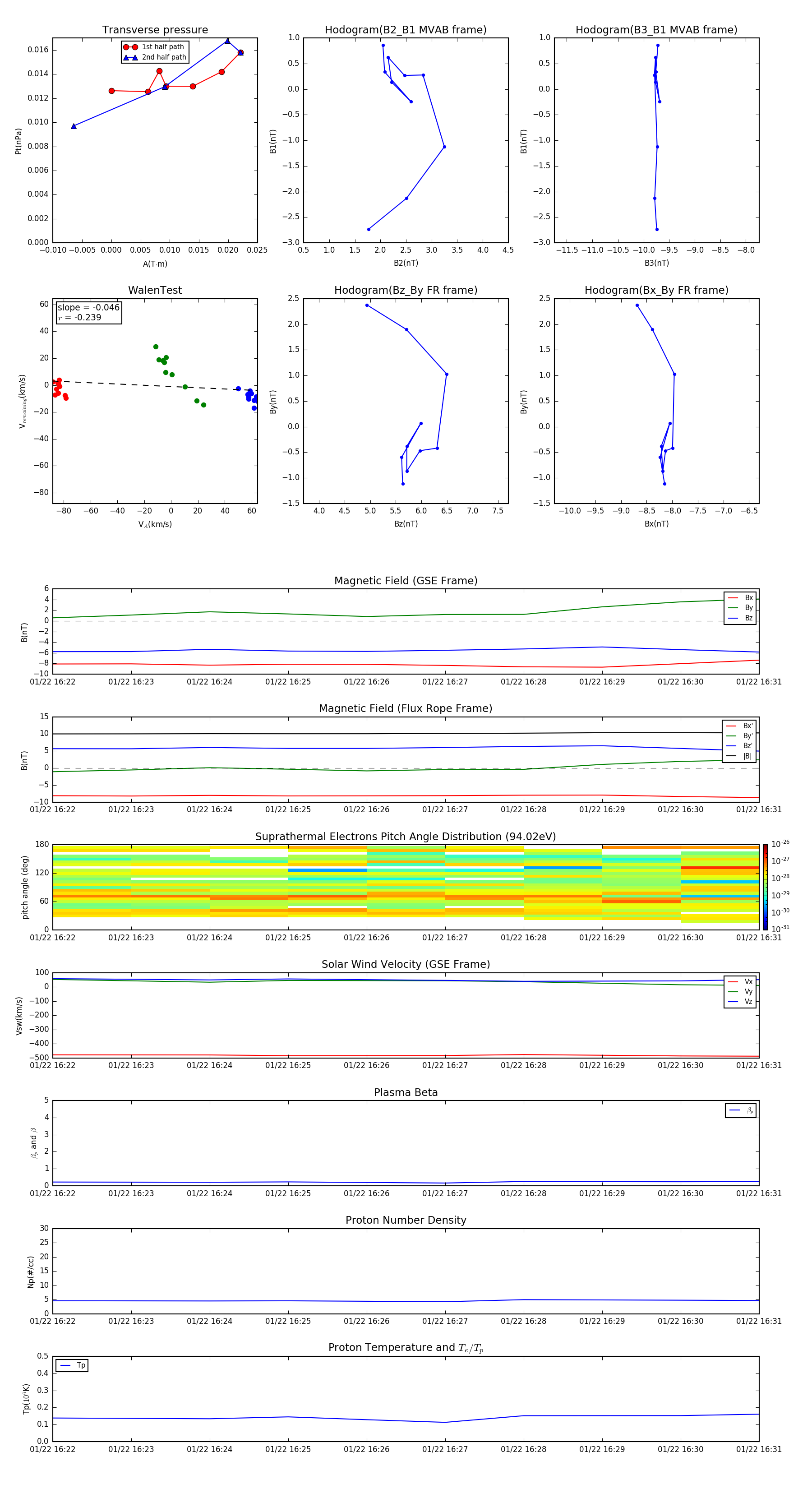
Task: Select the '|B|' entry in Flux Rope legend
Action: tap(739, 756)
